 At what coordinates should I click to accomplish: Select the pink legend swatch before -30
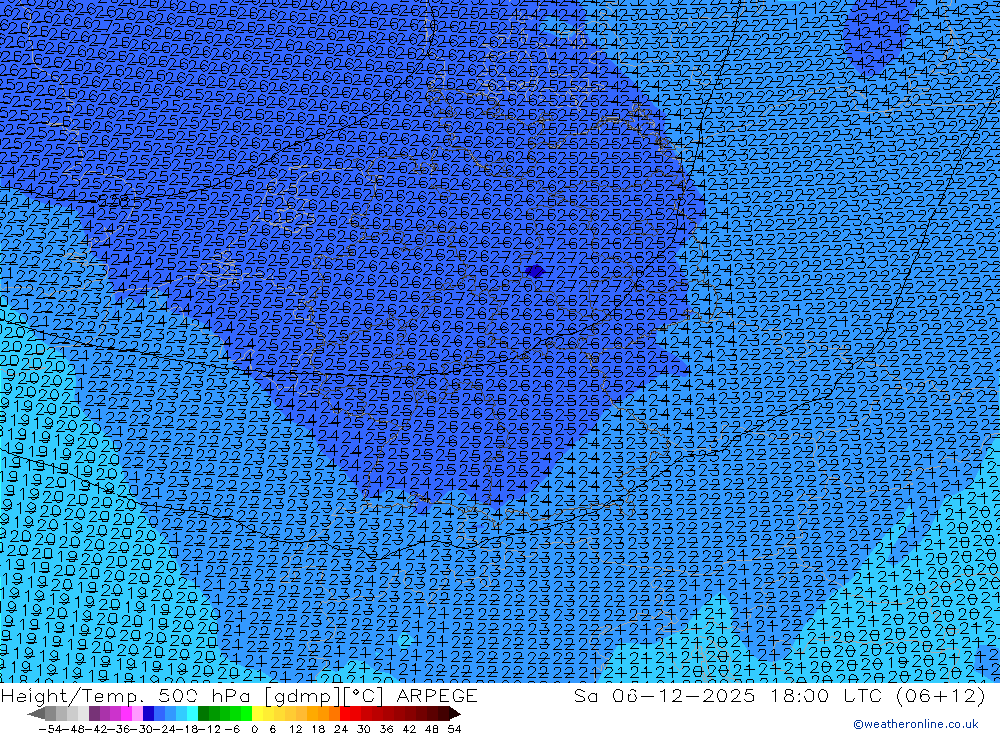pyautogui.click(x=137, y=713)
